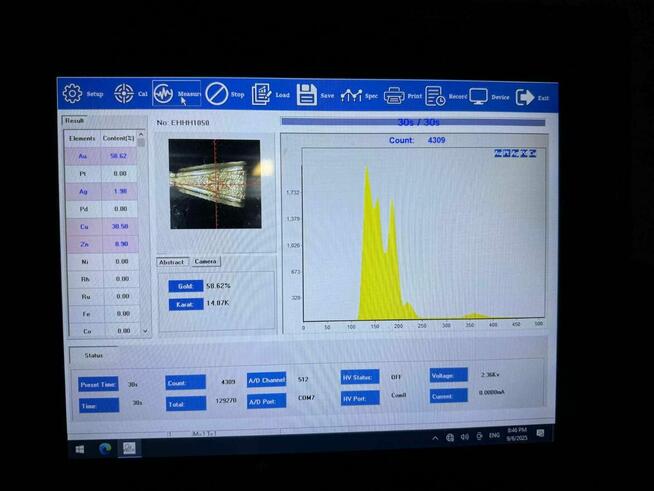This screenshot has height=491, width=654.
Task: Switch to the Abstract tab
Action: [x=172, y=261]
